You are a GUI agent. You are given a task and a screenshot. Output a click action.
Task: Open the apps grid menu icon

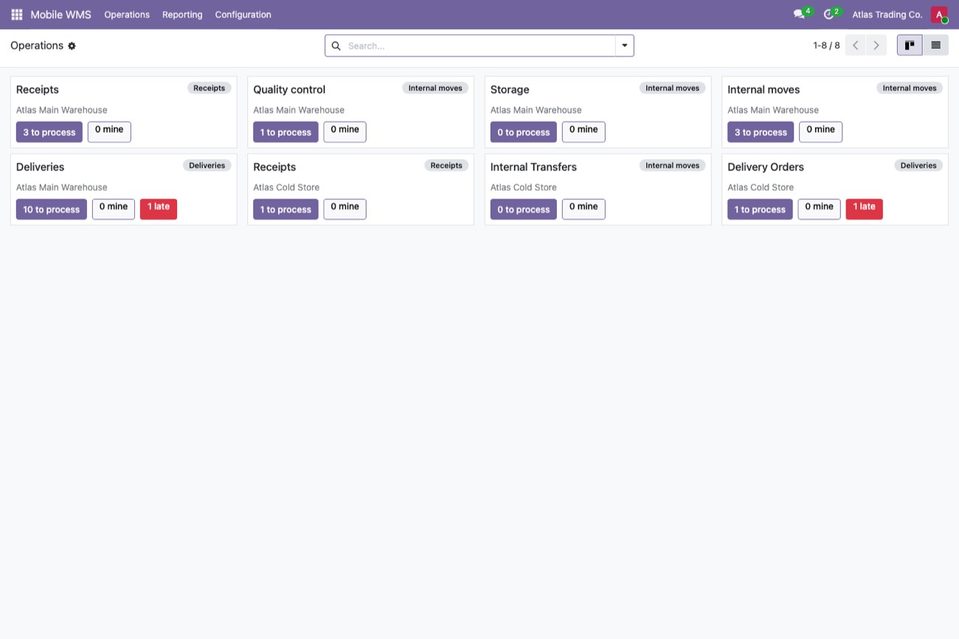click(x=17, y=14)
